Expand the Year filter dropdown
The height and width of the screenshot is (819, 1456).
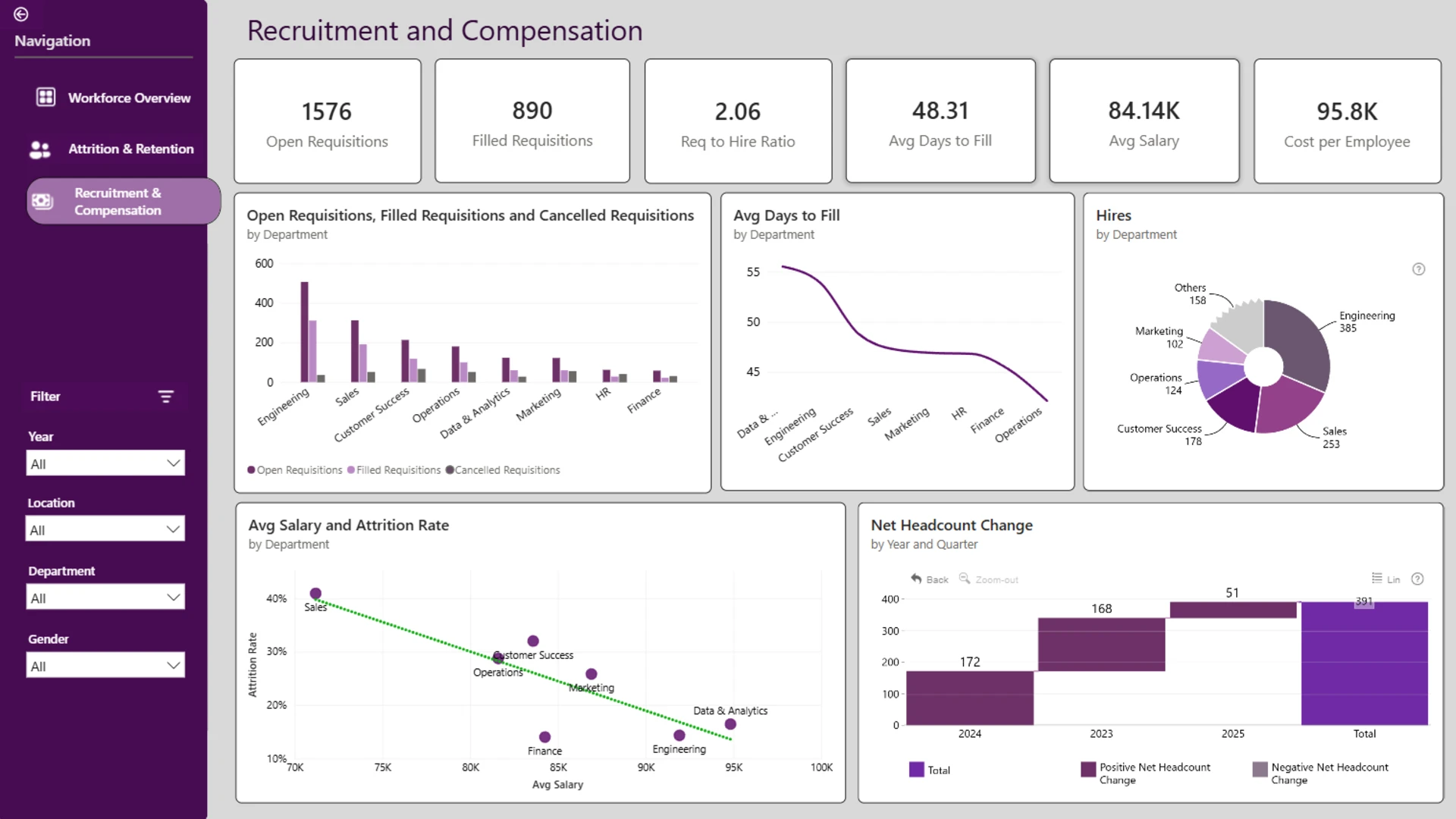pos(105,463)
